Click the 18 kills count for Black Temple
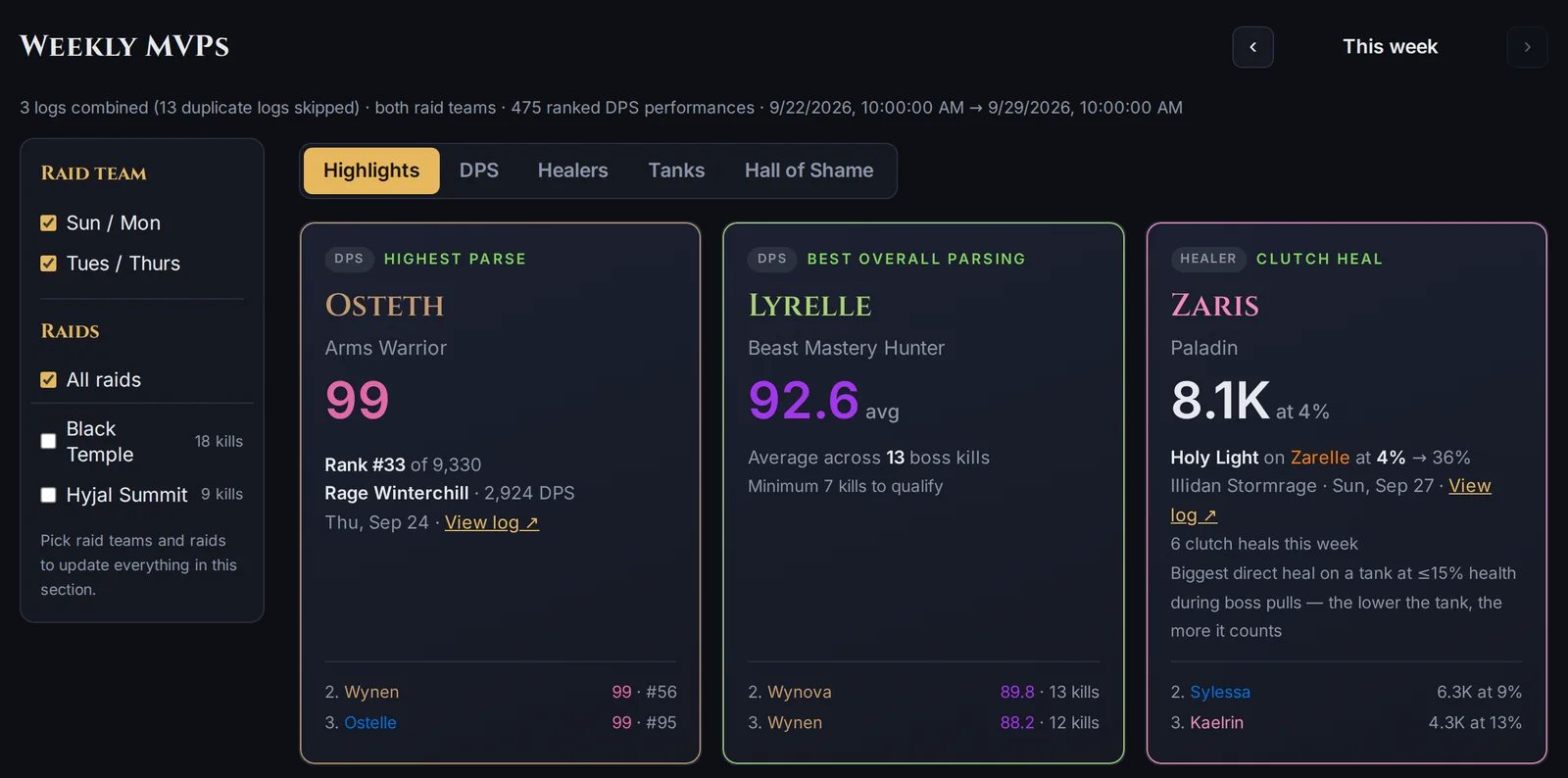 219,441
